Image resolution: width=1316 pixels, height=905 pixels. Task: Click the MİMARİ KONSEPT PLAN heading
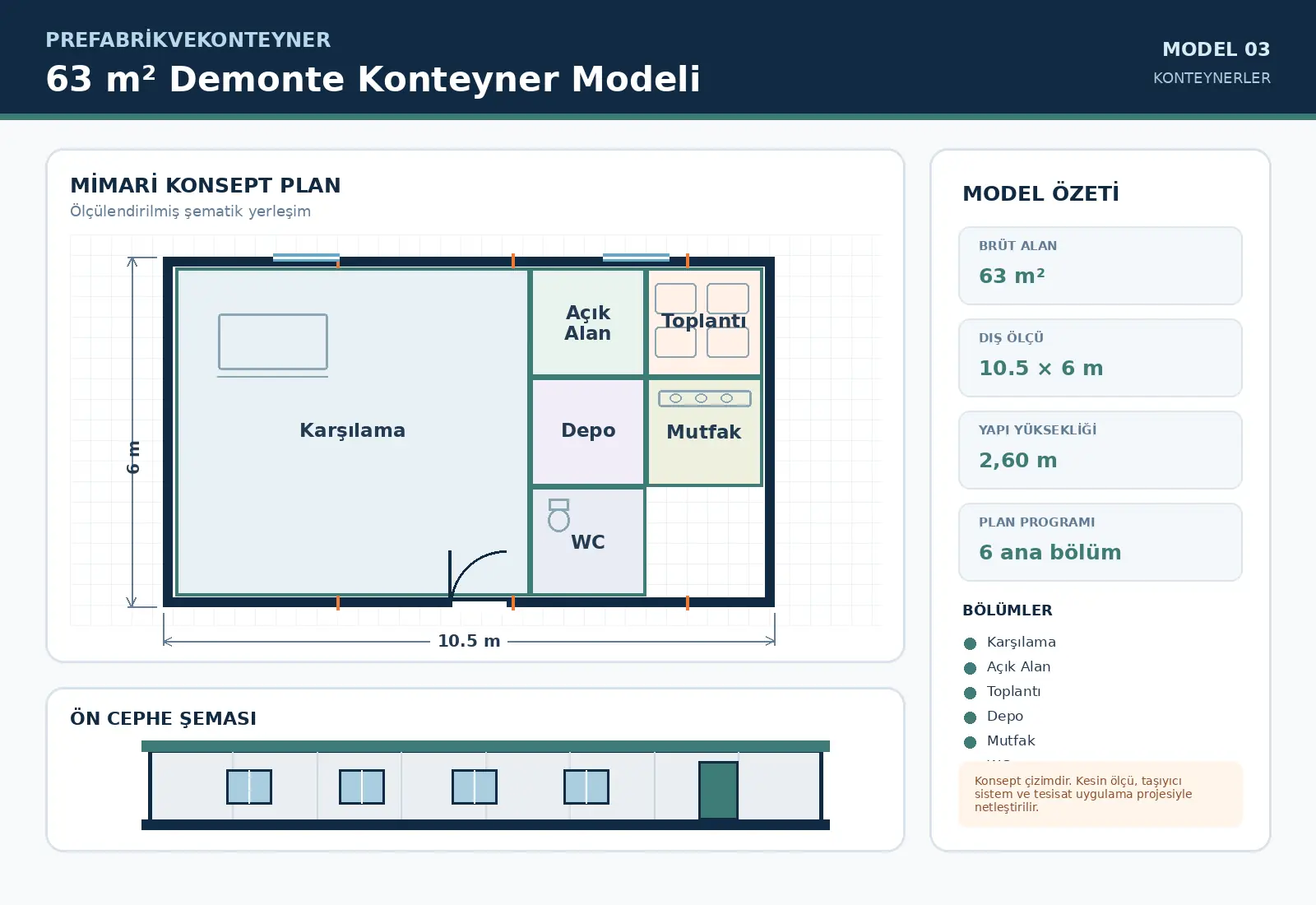[206, 185]
